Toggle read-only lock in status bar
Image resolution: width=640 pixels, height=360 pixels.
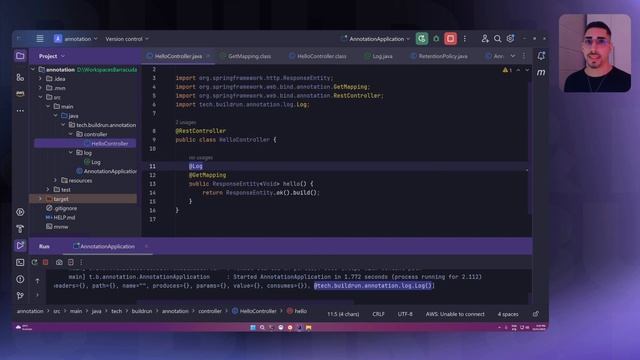536,314
